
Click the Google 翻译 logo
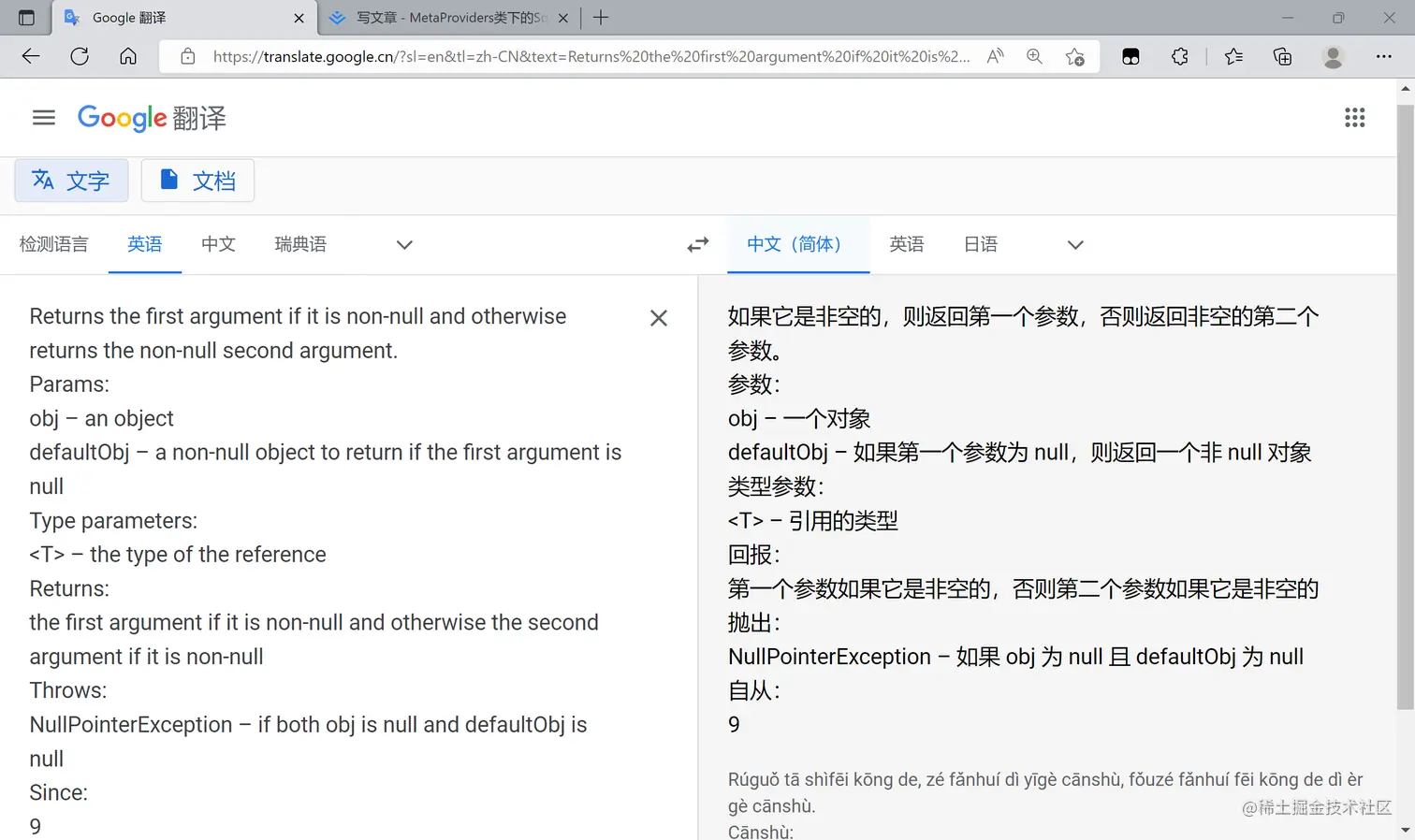152,118
